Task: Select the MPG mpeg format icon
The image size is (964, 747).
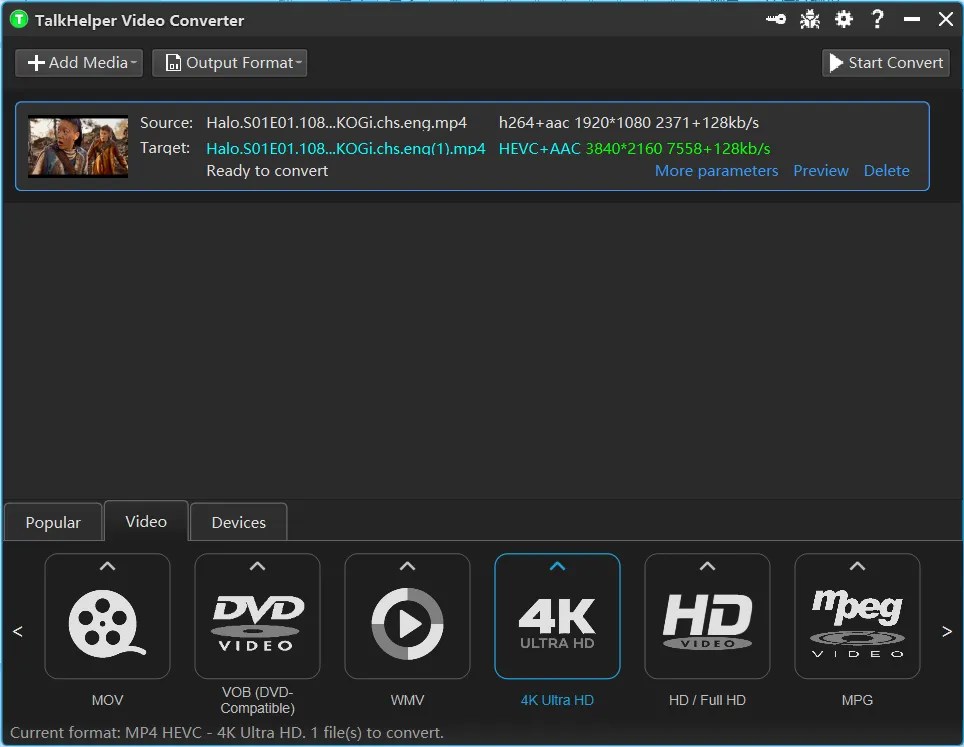Action: (857, 616)
